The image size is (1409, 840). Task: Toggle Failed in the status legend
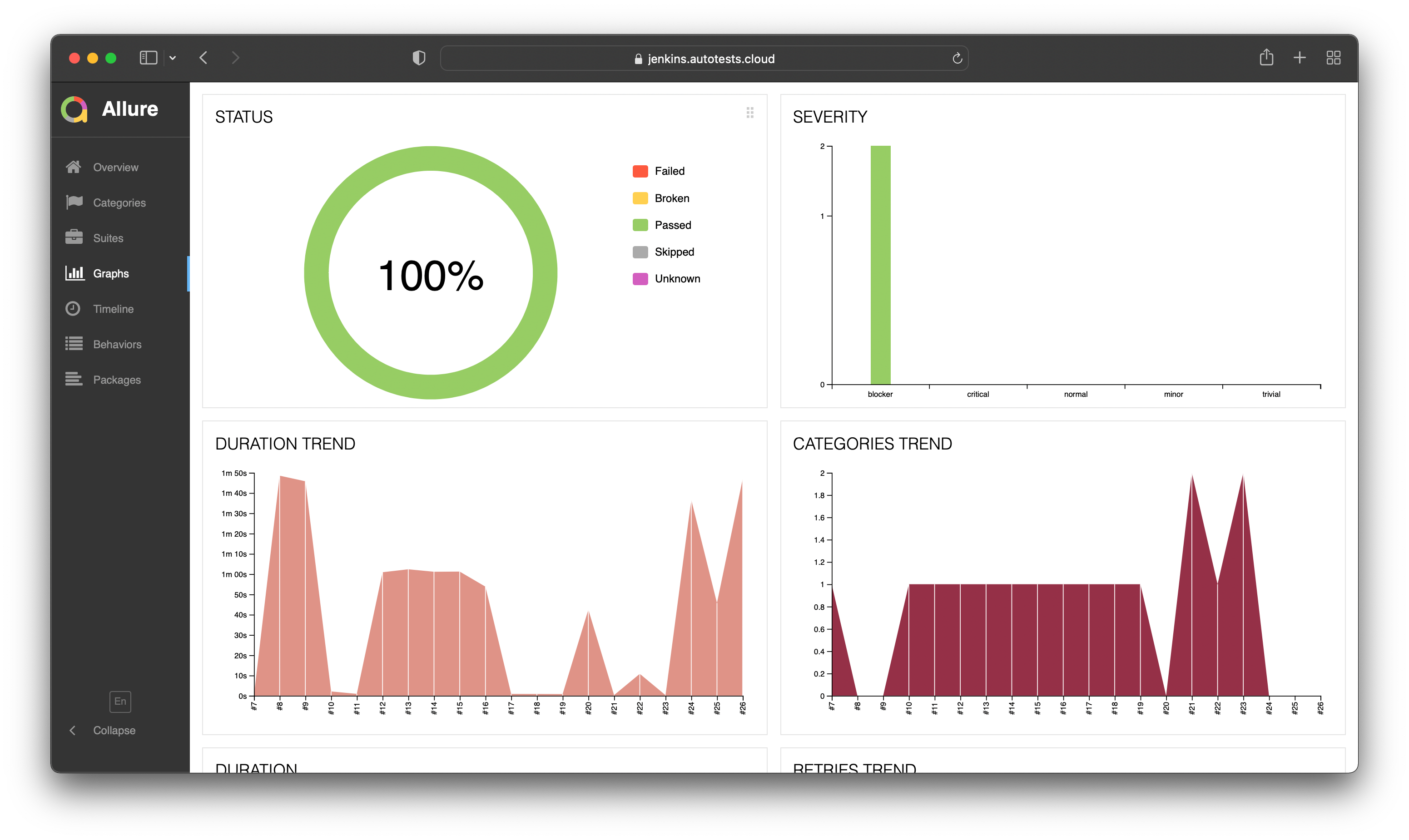click(x=669, y=171)
